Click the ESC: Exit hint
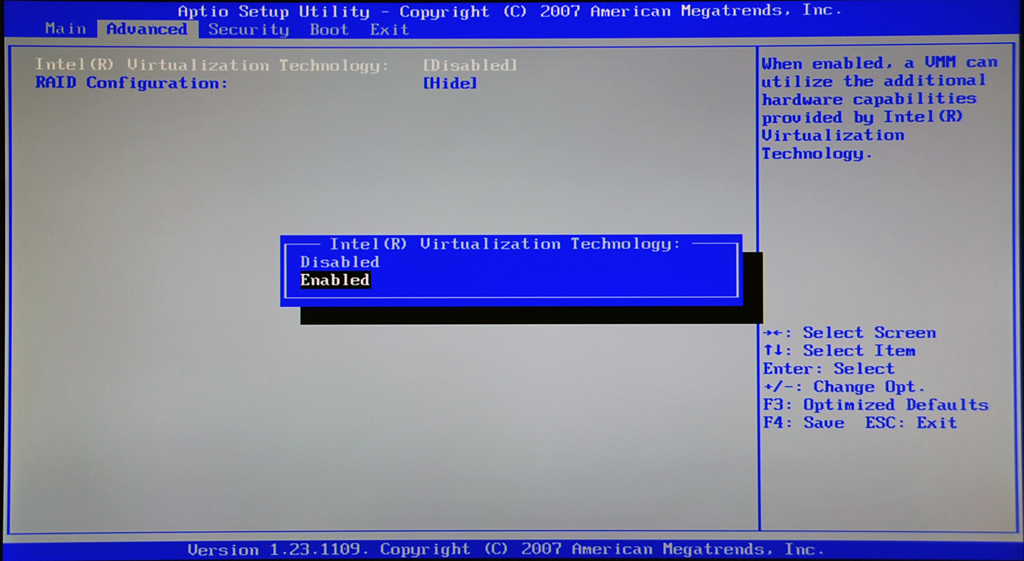 tap(911, 423)
